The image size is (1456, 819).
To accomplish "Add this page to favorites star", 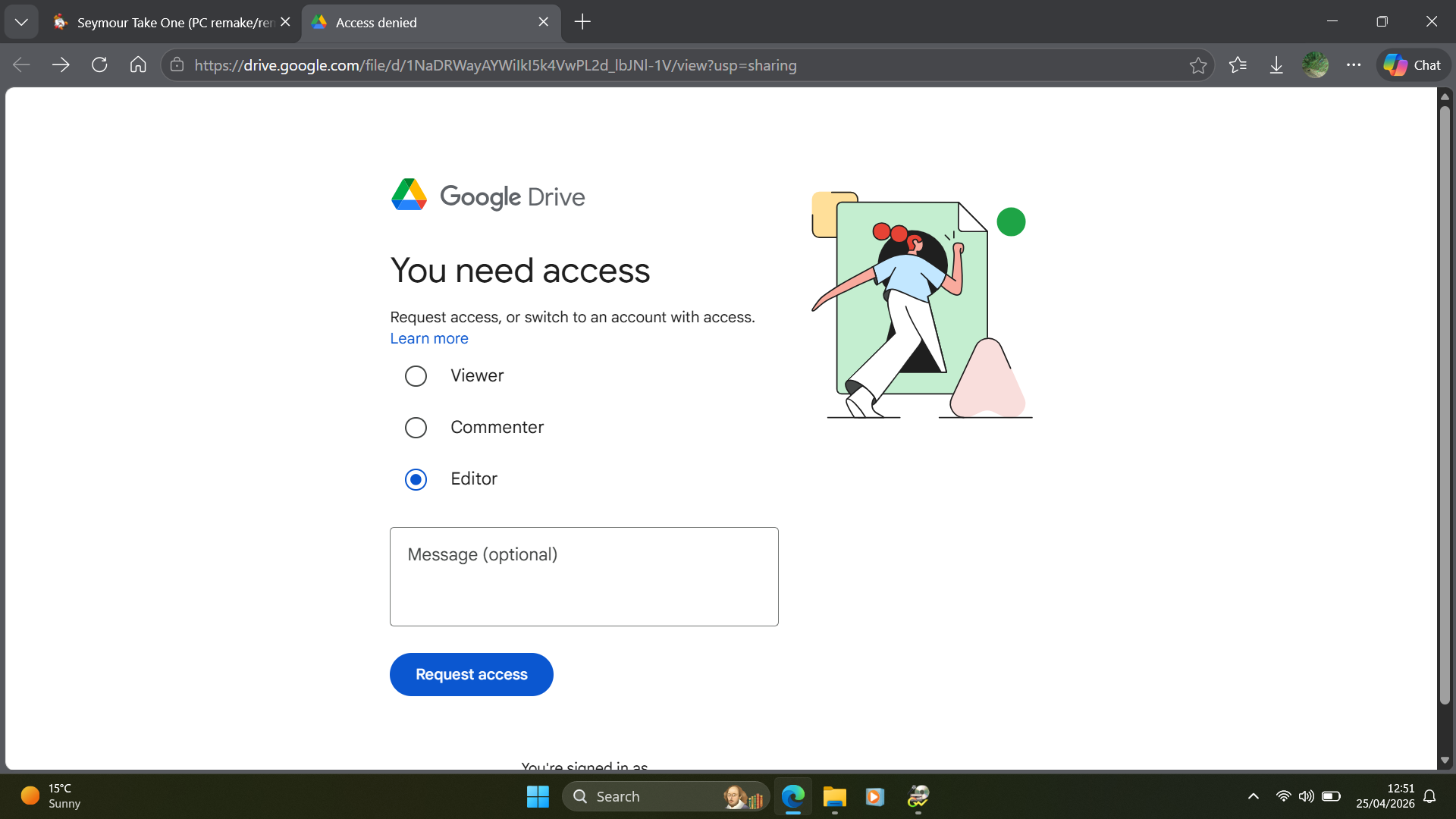I will coord(1198,65).
